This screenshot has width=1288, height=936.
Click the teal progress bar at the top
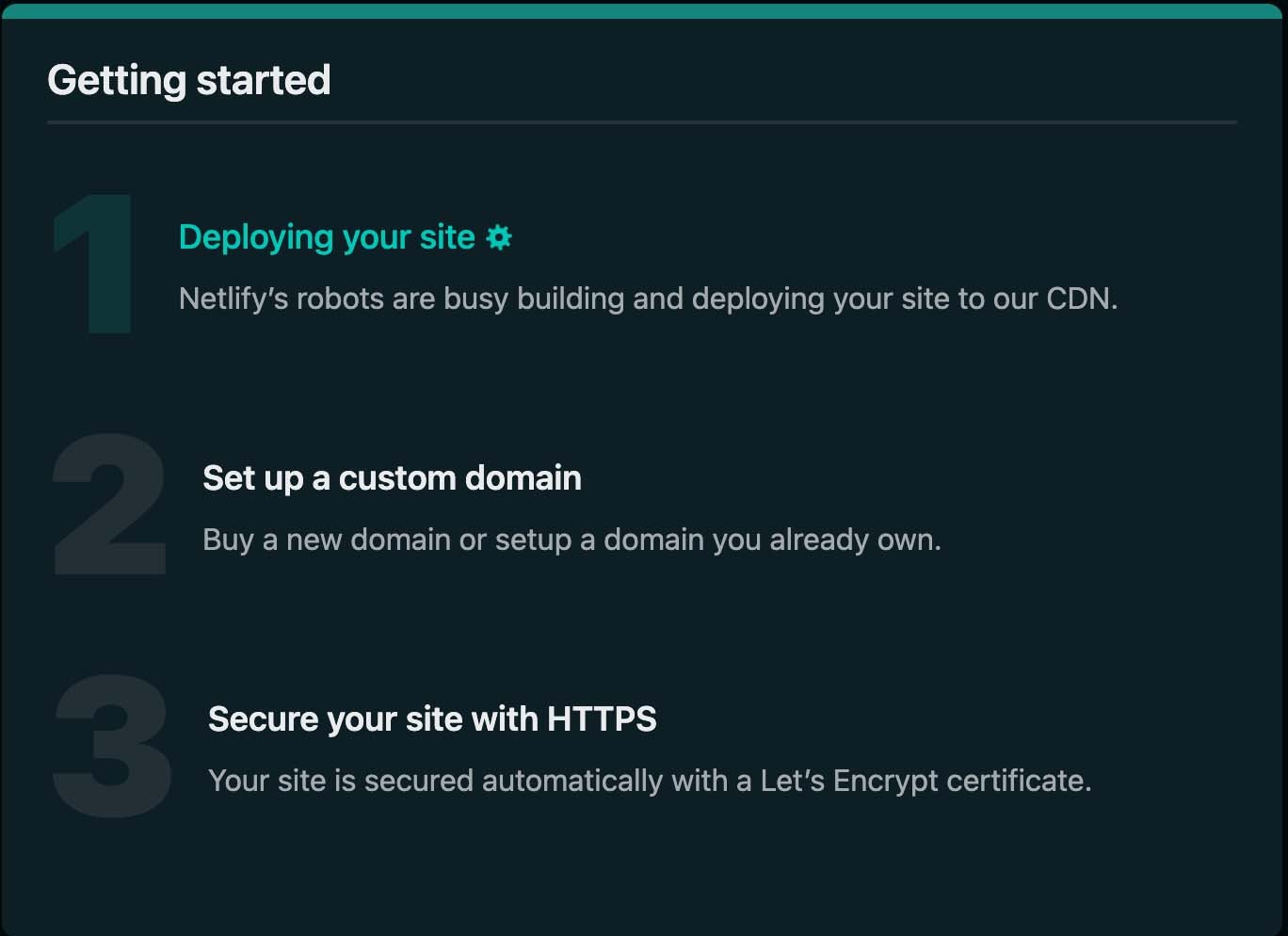pyautogui.click(x=644, y=9)
